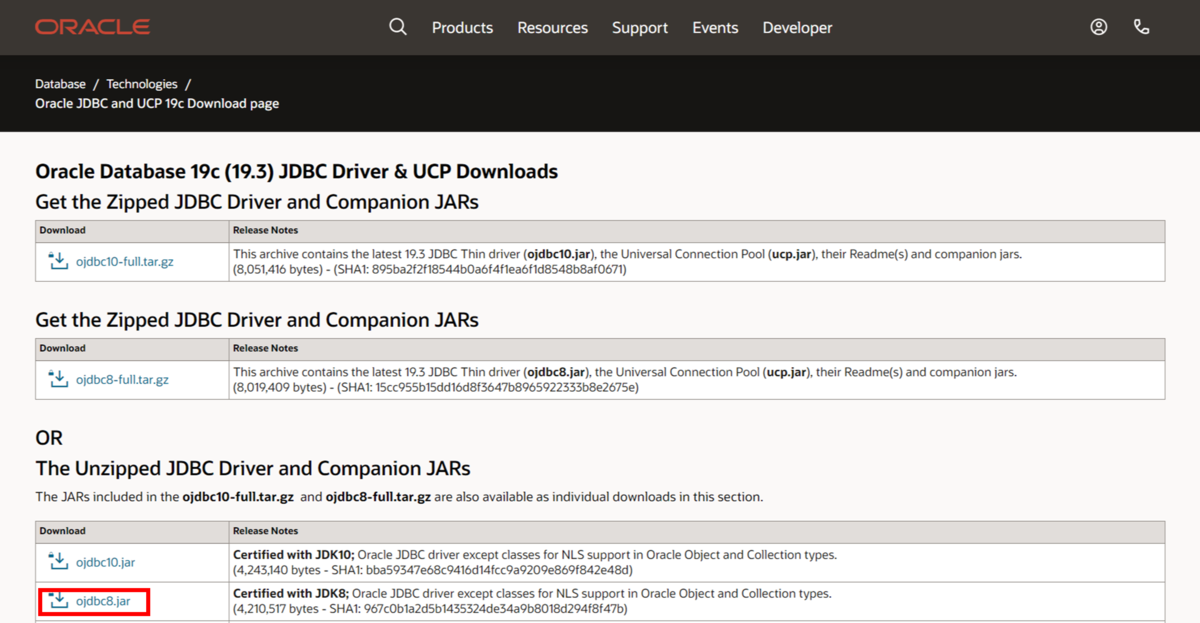Open the Resources menu
The height and width of the screenshot is (623, 1200).
(x=552, y=28)
